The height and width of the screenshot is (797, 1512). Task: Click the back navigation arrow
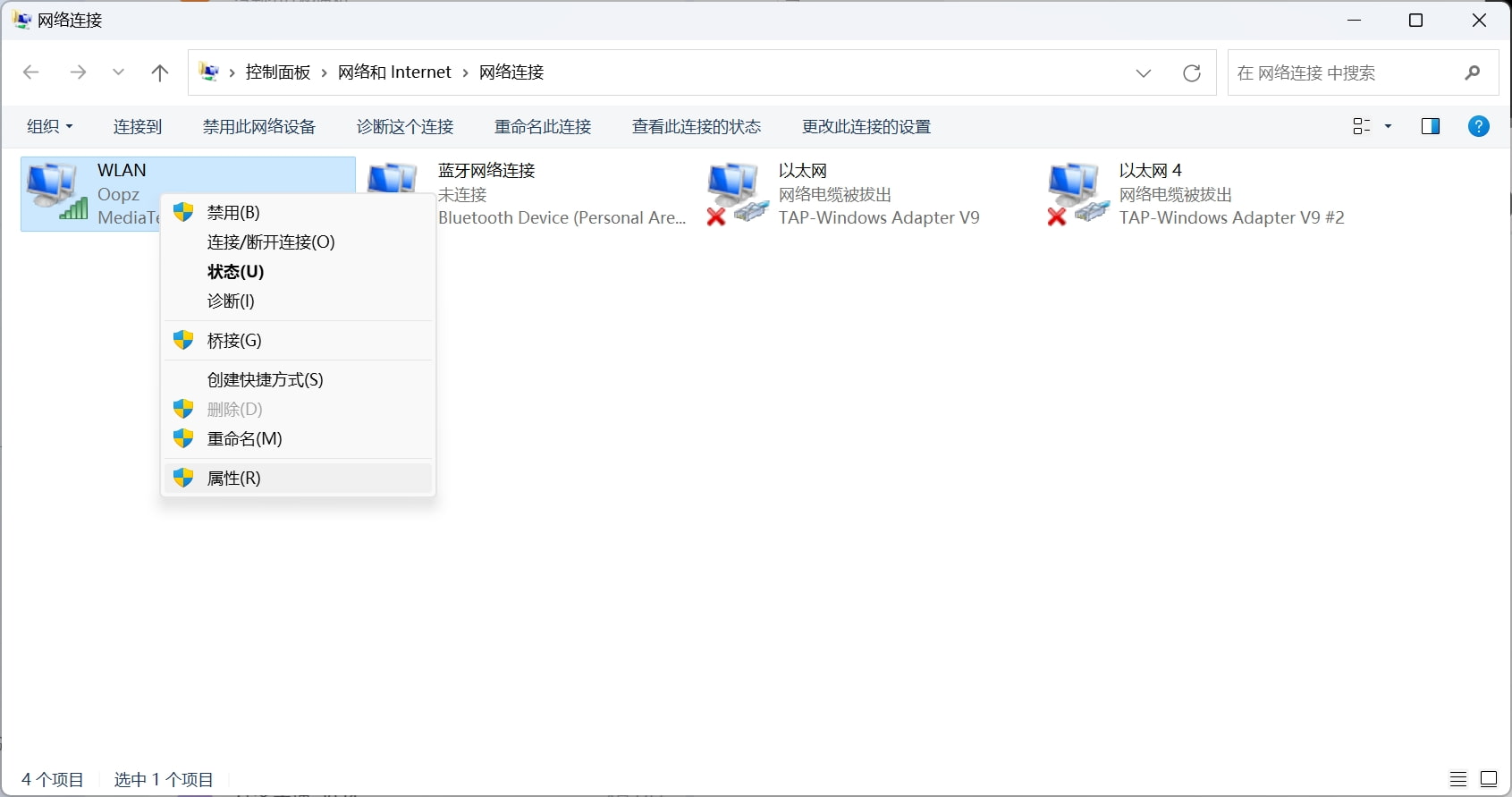31,72
